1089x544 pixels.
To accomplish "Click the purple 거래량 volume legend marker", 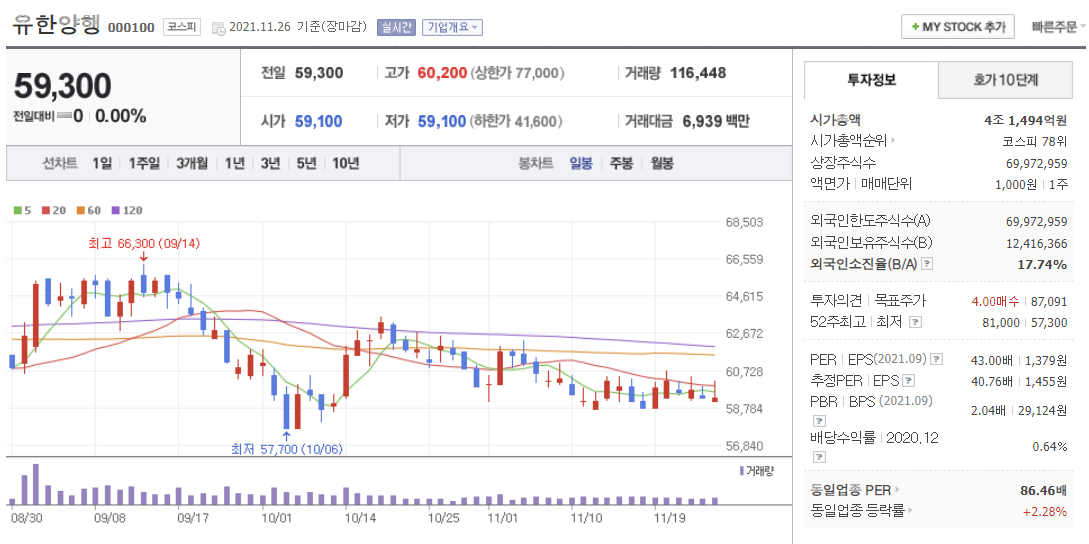I will (x=742, y=471).
